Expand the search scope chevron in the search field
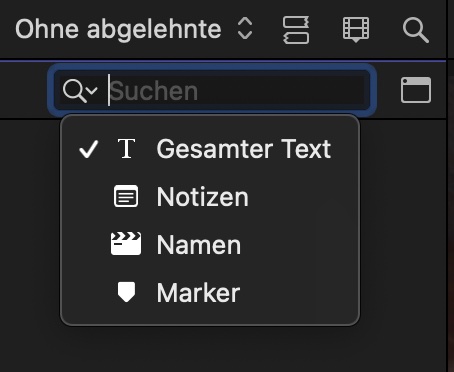This screenshot has height=372, width=454. [92, 90]
